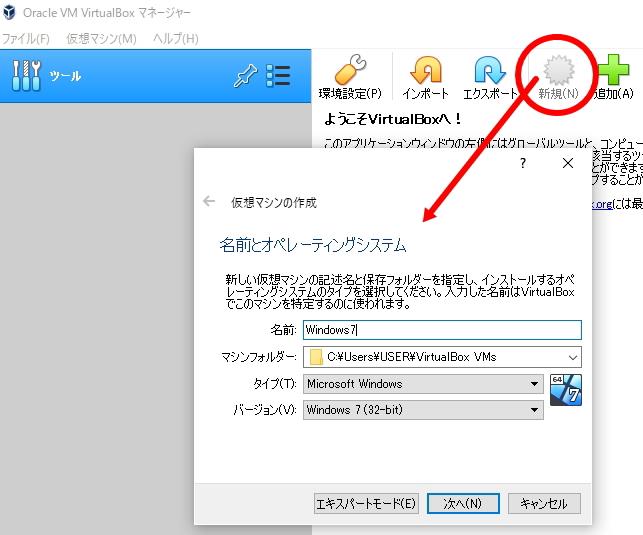Click the Windows 7 OS type image
The height and width of the screenshot is (535, 643).
565,390
